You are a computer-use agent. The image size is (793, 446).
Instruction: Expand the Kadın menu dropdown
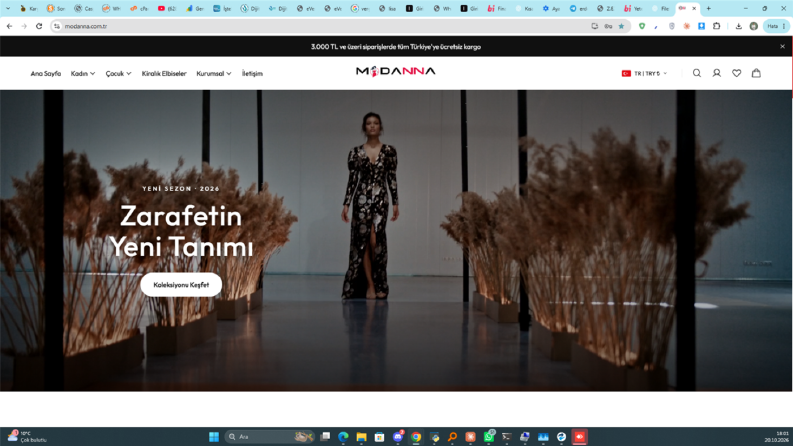tap(82, 74)
